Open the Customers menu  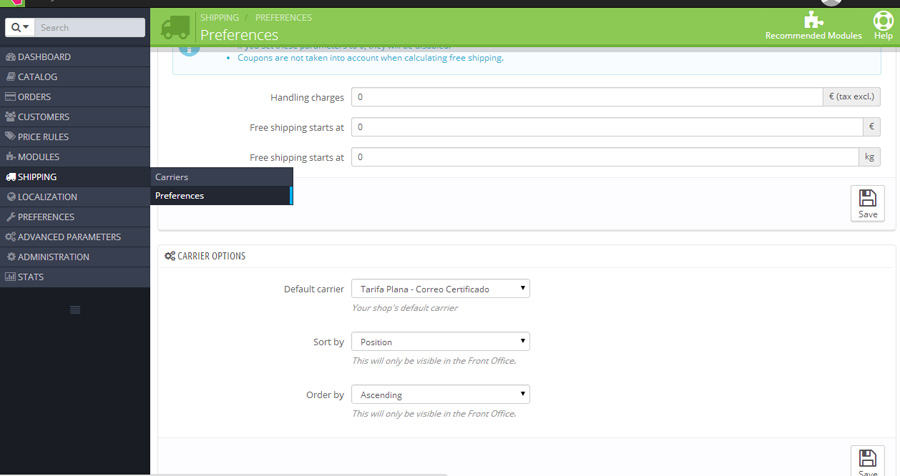[75, 117]
